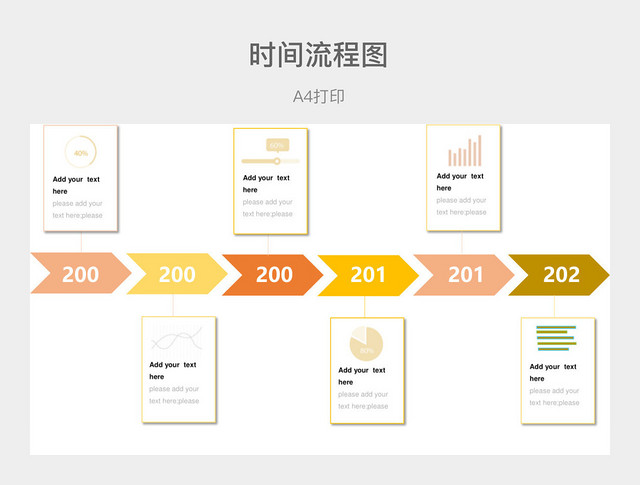Click gray 'please add your' text in slider card
Screen dimensions: 640x485
point(267,202)
